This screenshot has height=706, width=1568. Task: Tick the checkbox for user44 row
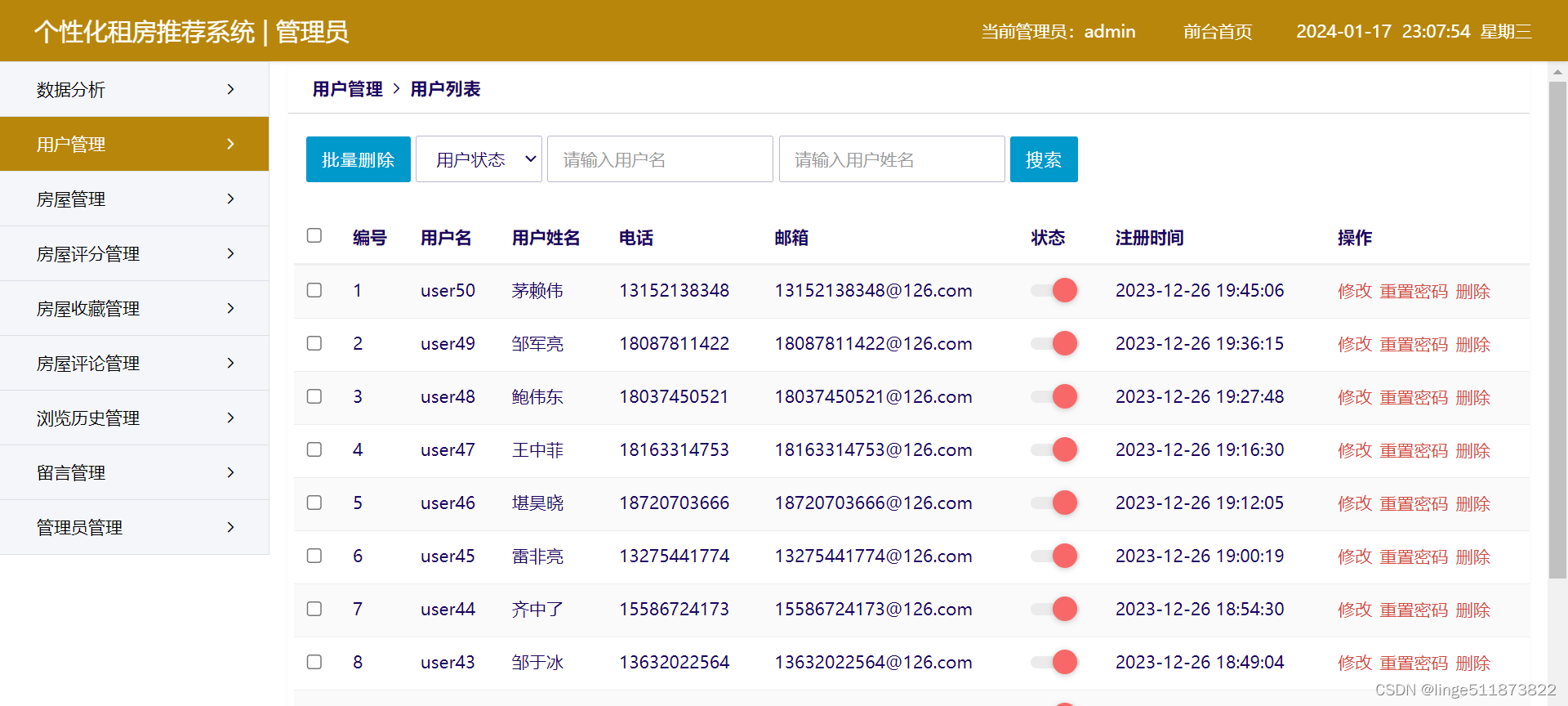314,609
